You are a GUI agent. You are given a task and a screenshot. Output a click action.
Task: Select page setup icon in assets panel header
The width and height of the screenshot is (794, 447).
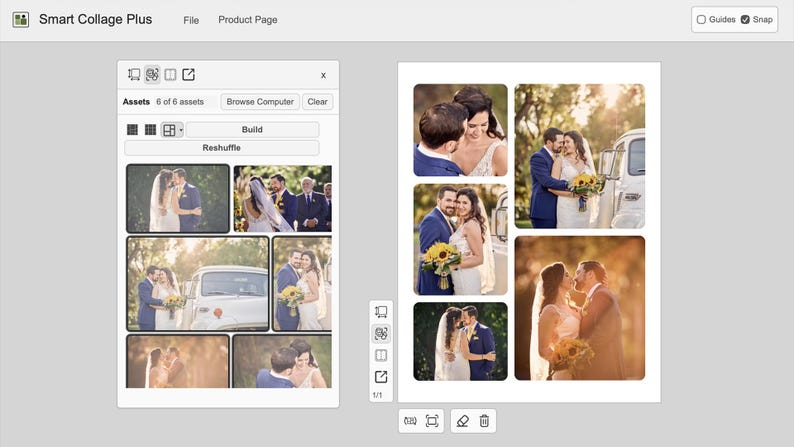pyautogui.click(x=134, y=74)
